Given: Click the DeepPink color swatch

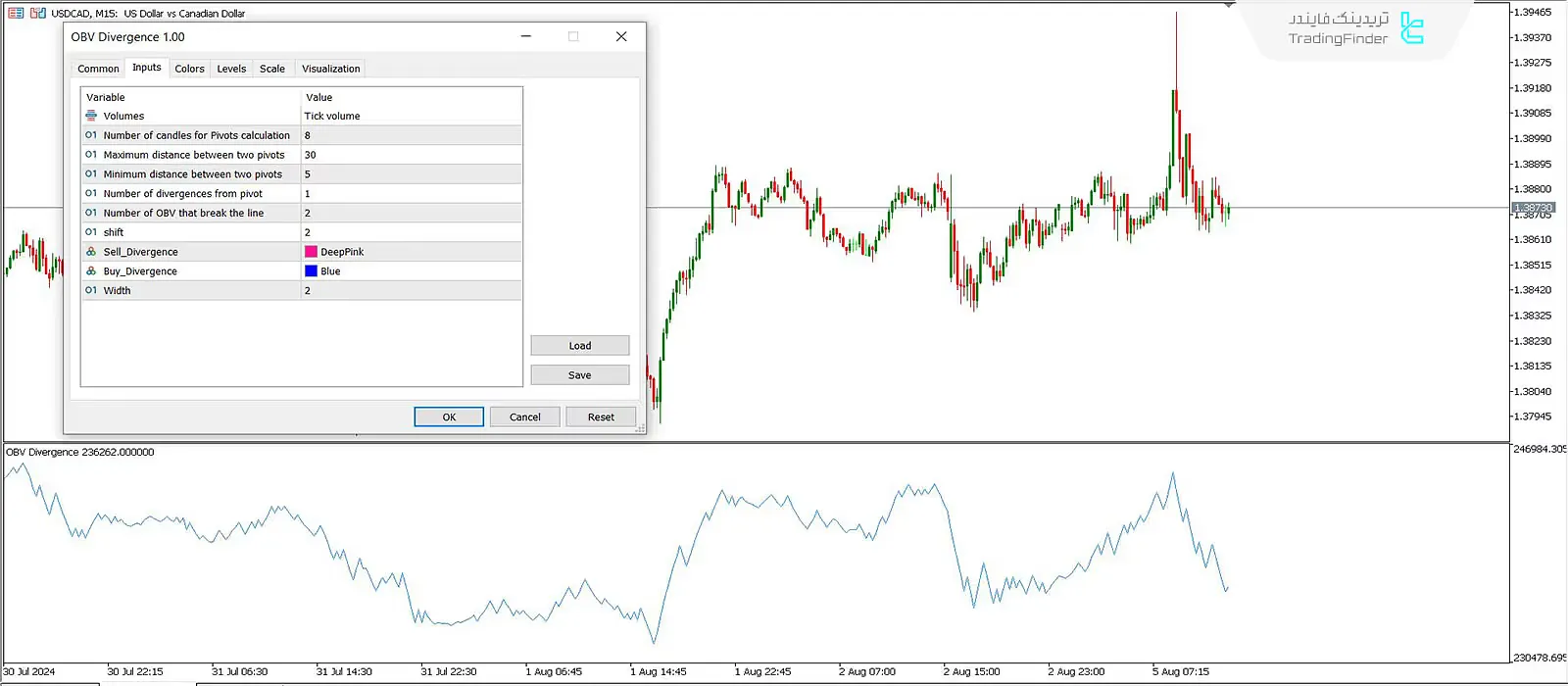Looking at the screenshot, I should point(311,252).
